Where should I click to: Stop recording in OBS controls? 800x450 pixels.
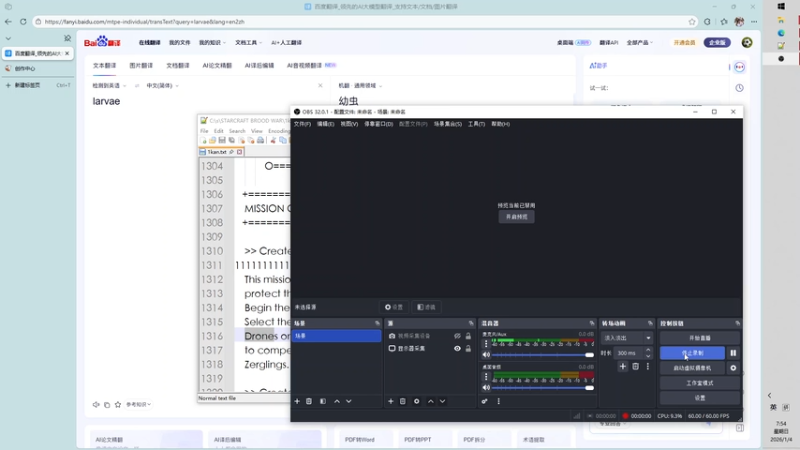pyautogui.click(x=692, y=353)
